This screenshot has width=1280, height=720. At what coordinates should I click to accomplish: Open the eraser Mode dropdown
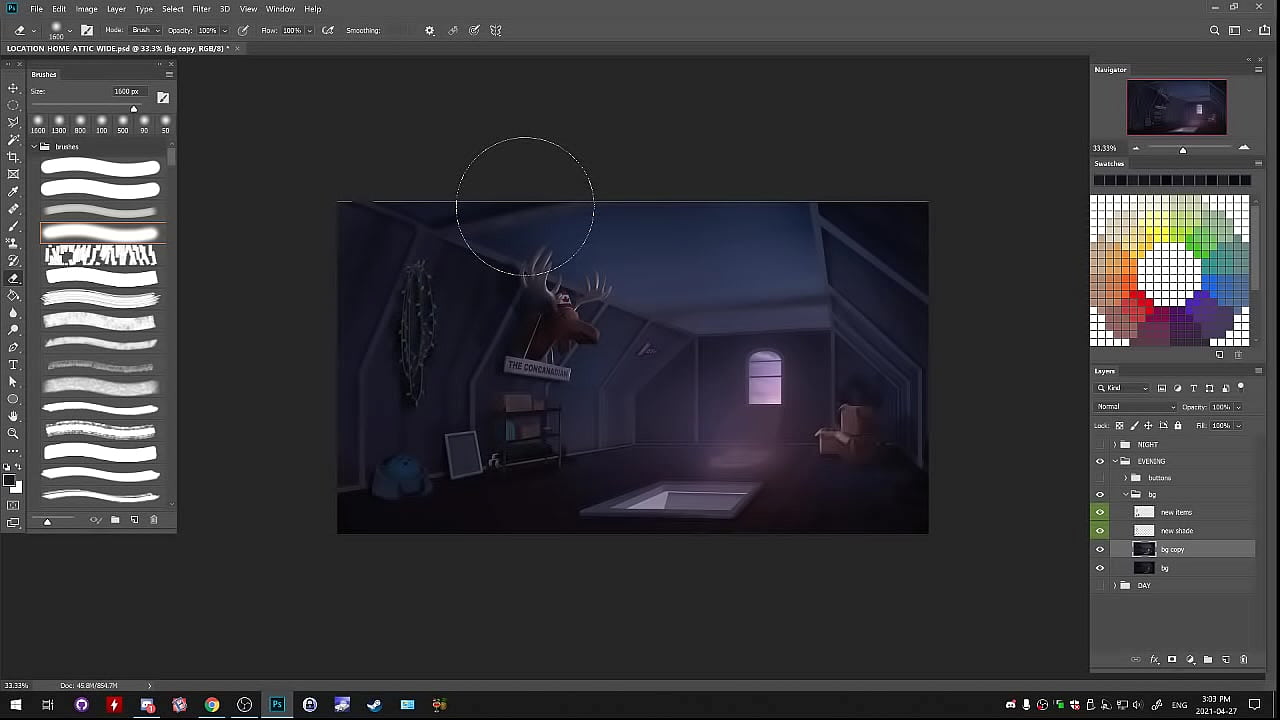(x=144, y=30)
